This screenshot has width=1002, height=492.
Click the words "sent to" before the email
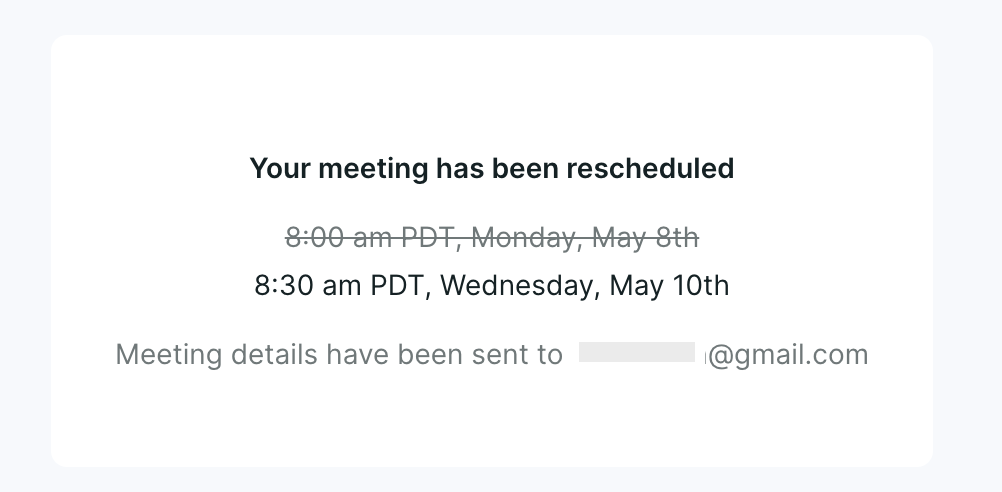[517, 355]
